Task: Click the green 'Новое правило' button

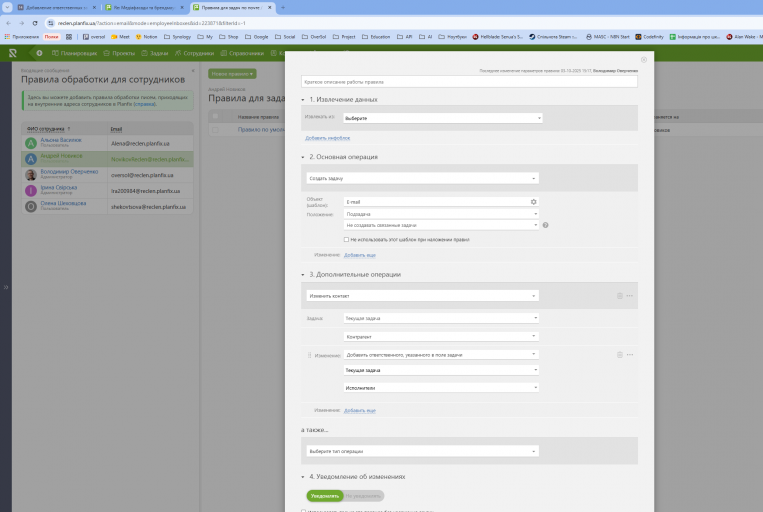Action: pos(232,73)
